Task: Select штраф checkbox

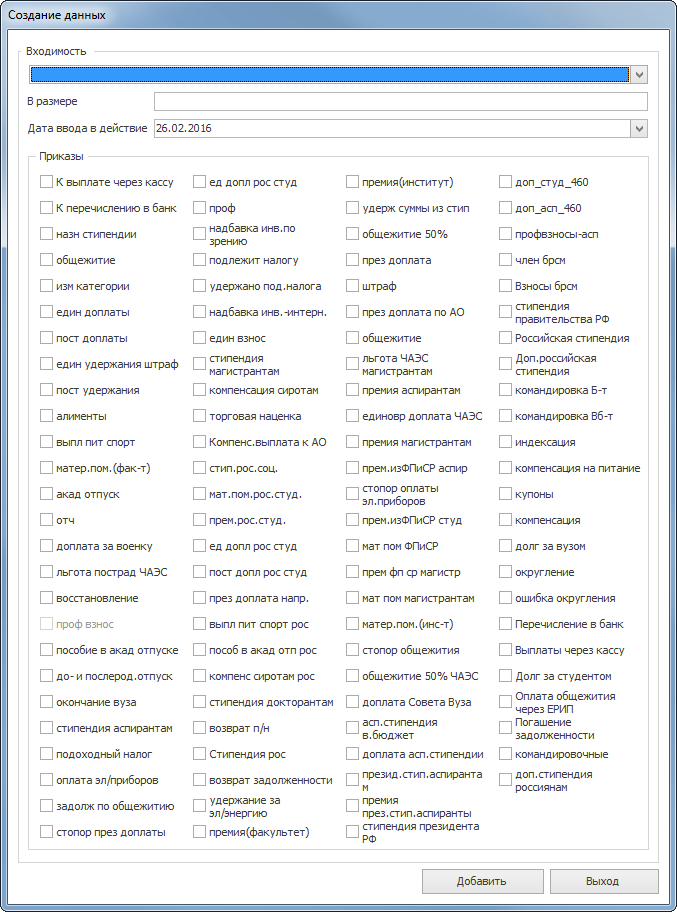Action: (x=352, y=286)
